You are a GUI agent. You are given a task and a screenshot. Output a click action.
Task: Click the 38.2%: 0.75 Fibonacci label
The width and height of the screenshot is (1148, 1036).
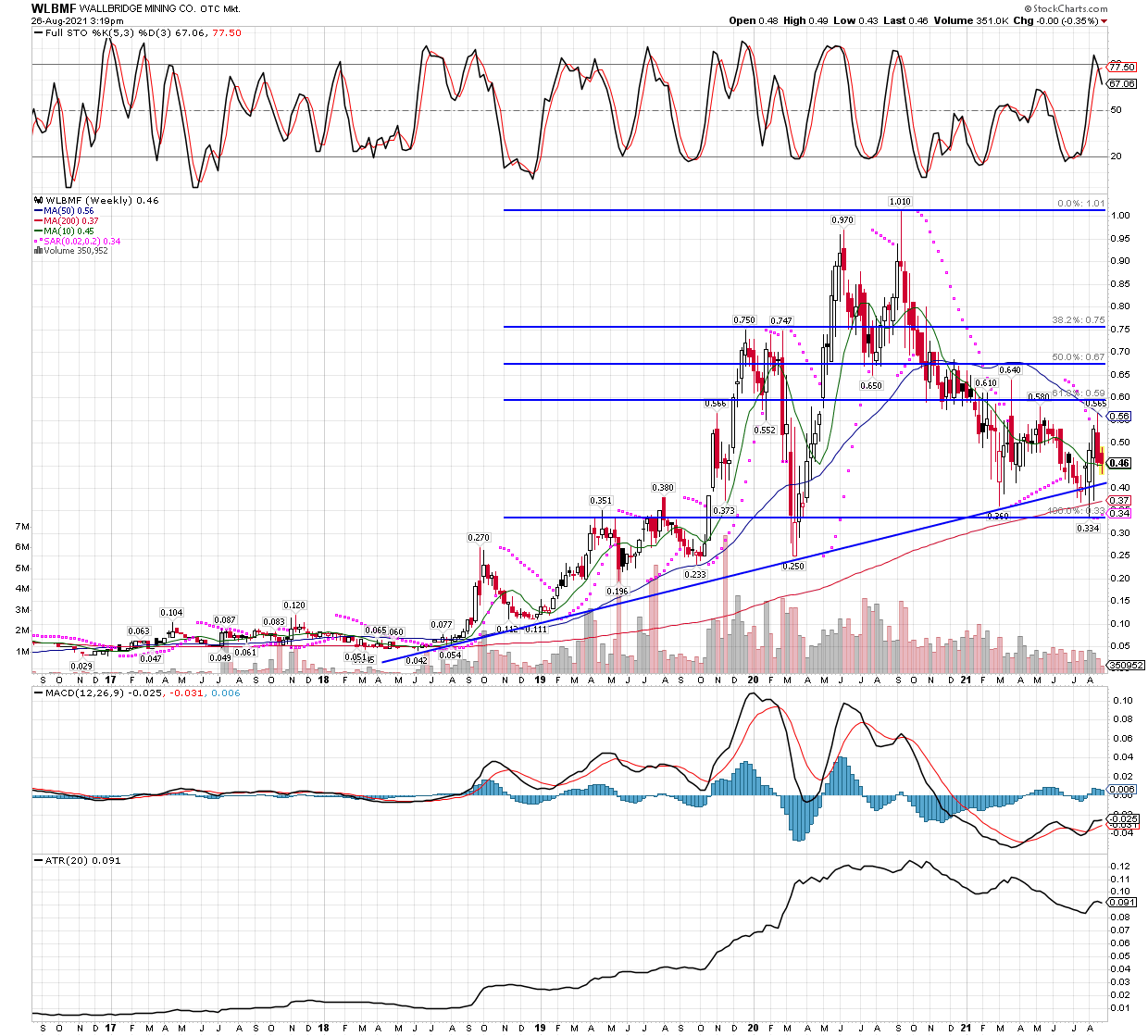point(1079,320)
